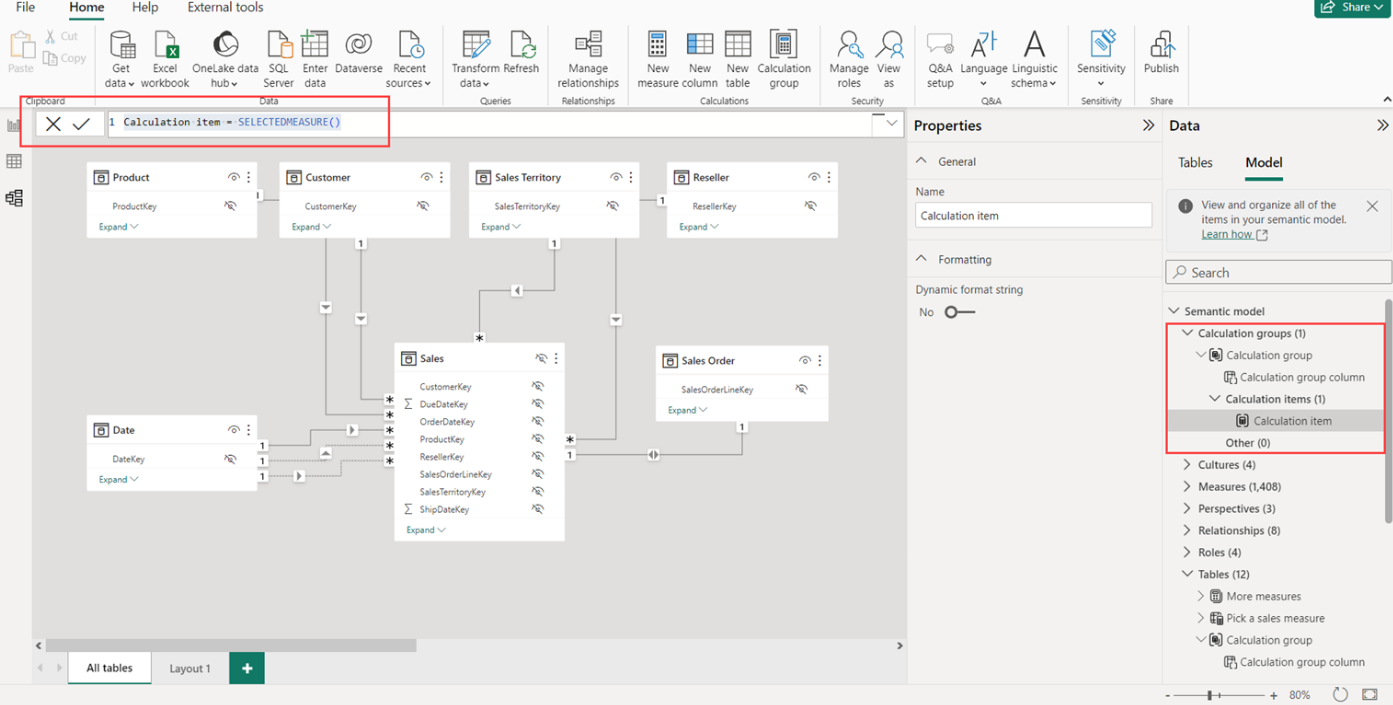This screenshot has height=705, width=1393.
Task: Expand the Sales table fields
Action: click(425, 530)
